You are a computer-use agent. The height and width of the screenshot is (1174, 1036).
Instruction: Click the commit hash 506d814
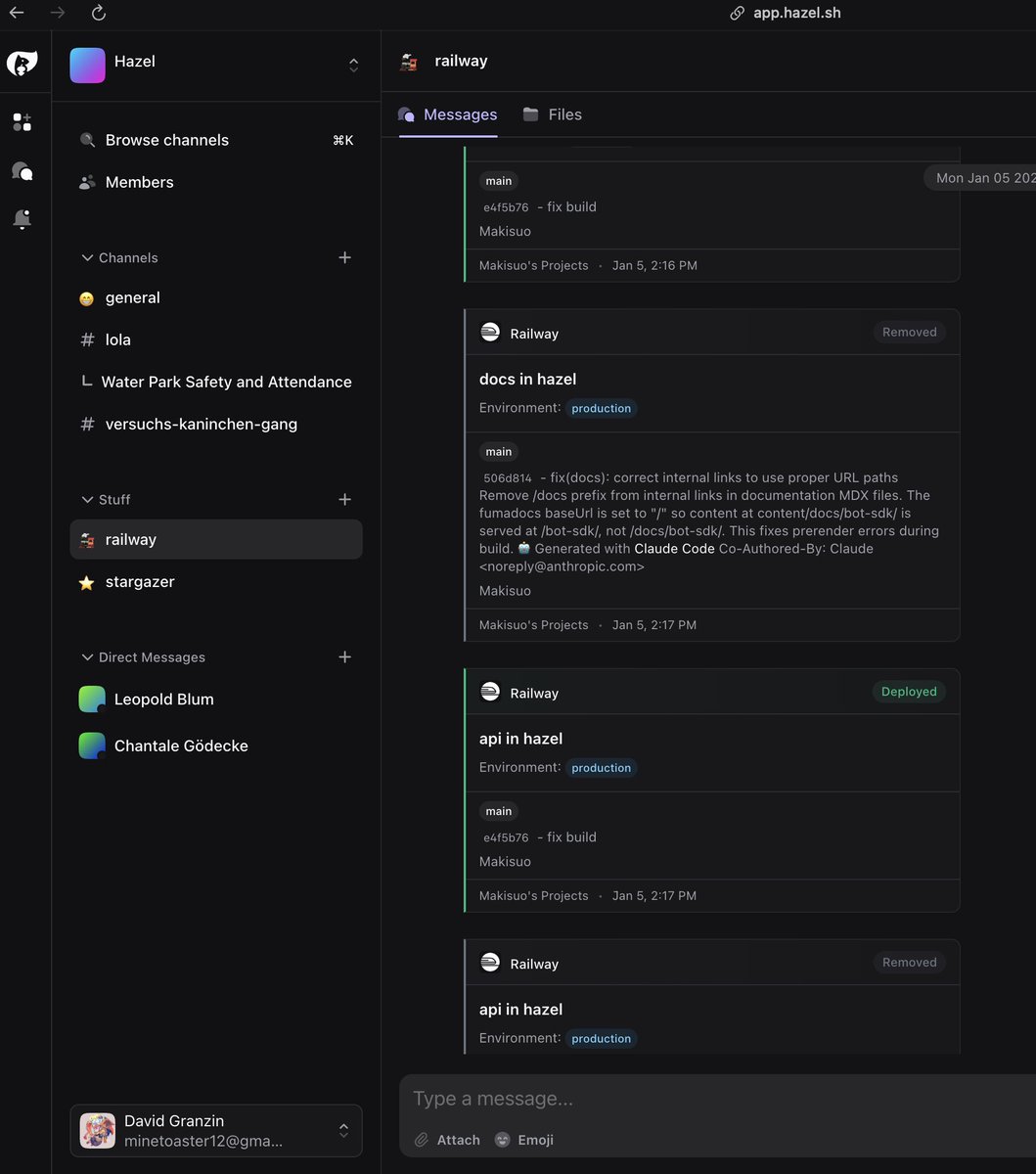point(508,478)
